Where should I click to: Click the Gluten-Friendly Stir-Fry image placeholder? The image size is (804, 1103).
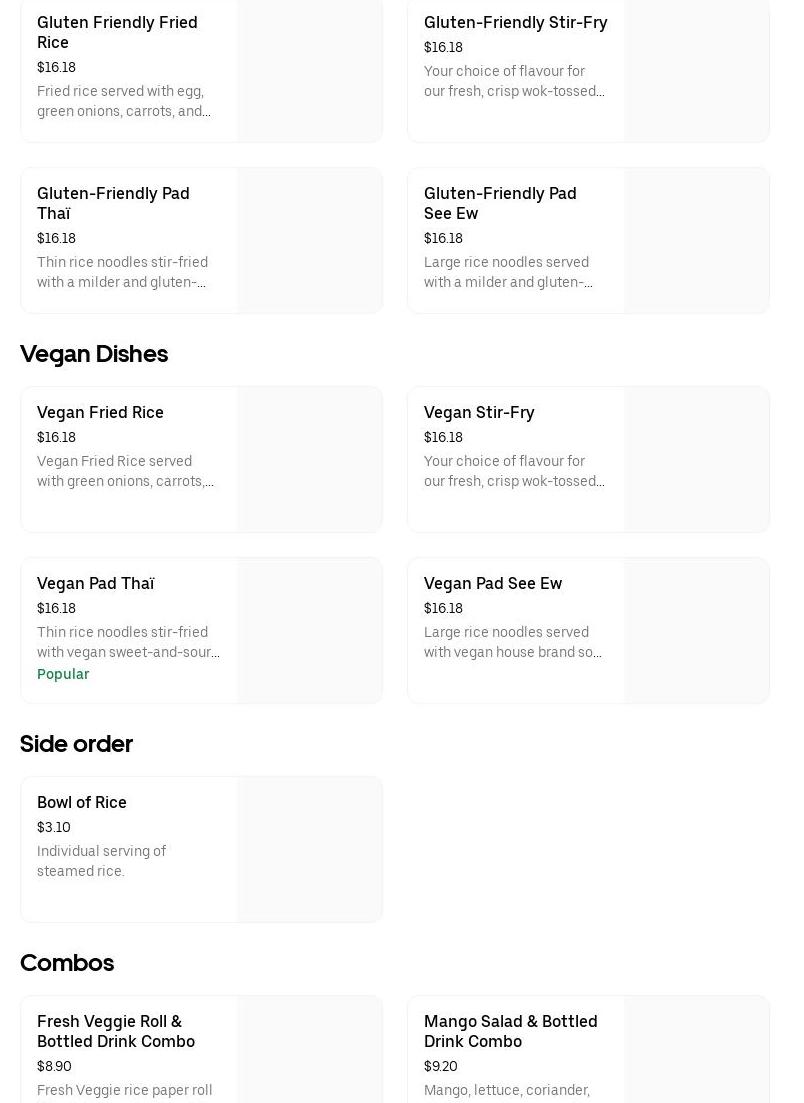pos(696,70)
